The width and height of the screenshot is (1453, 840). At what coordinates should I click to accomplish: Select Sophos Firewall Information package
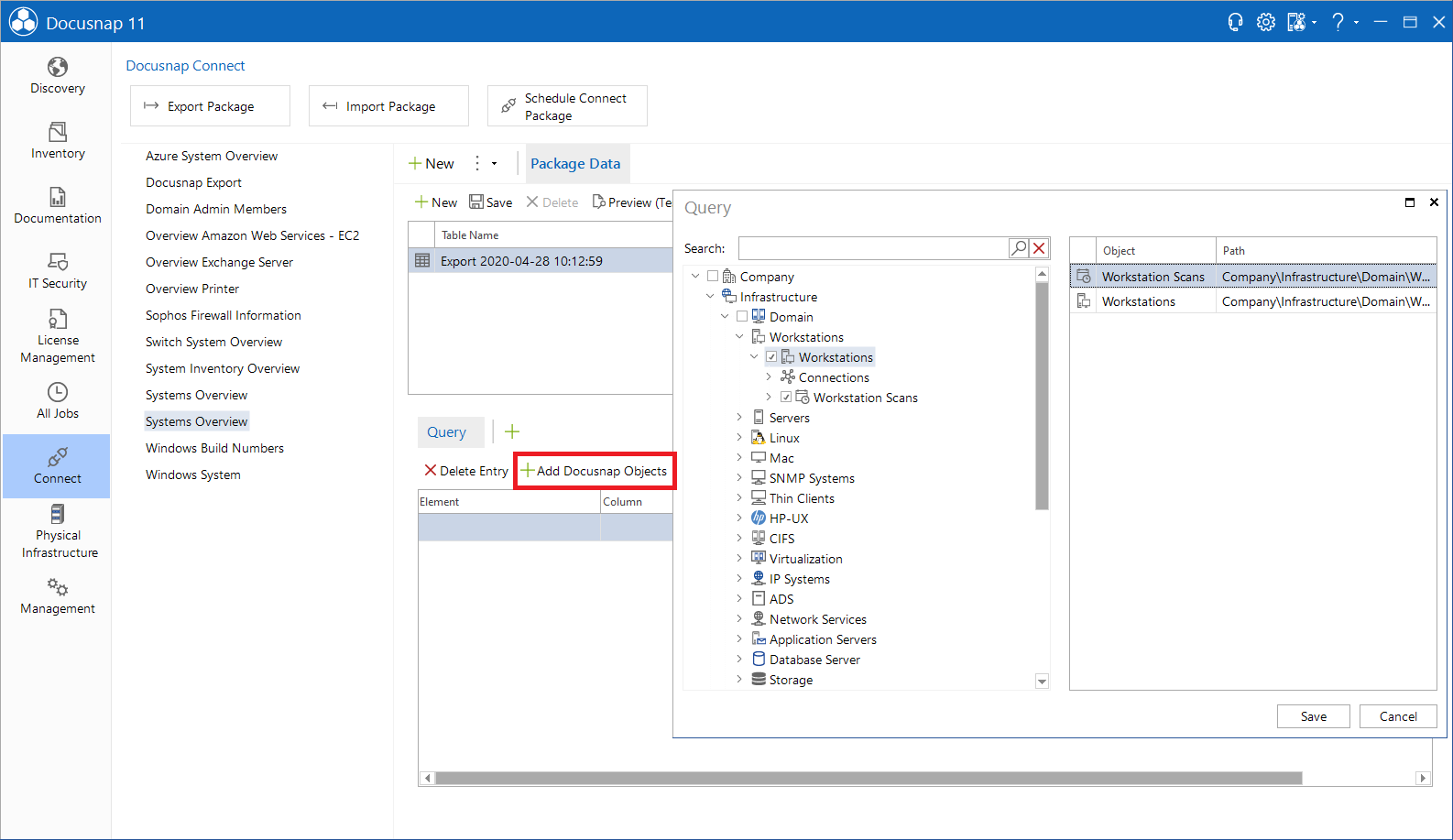(224, 315)
